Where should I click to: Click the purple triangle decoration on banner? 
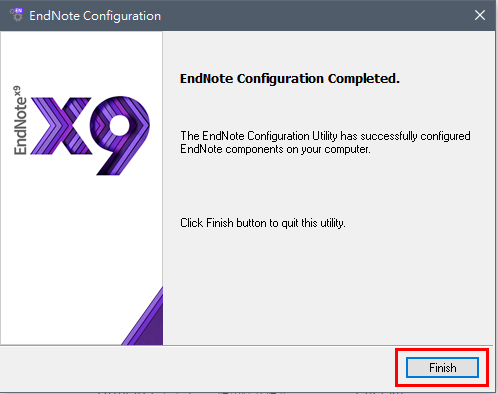pos(142,316)
